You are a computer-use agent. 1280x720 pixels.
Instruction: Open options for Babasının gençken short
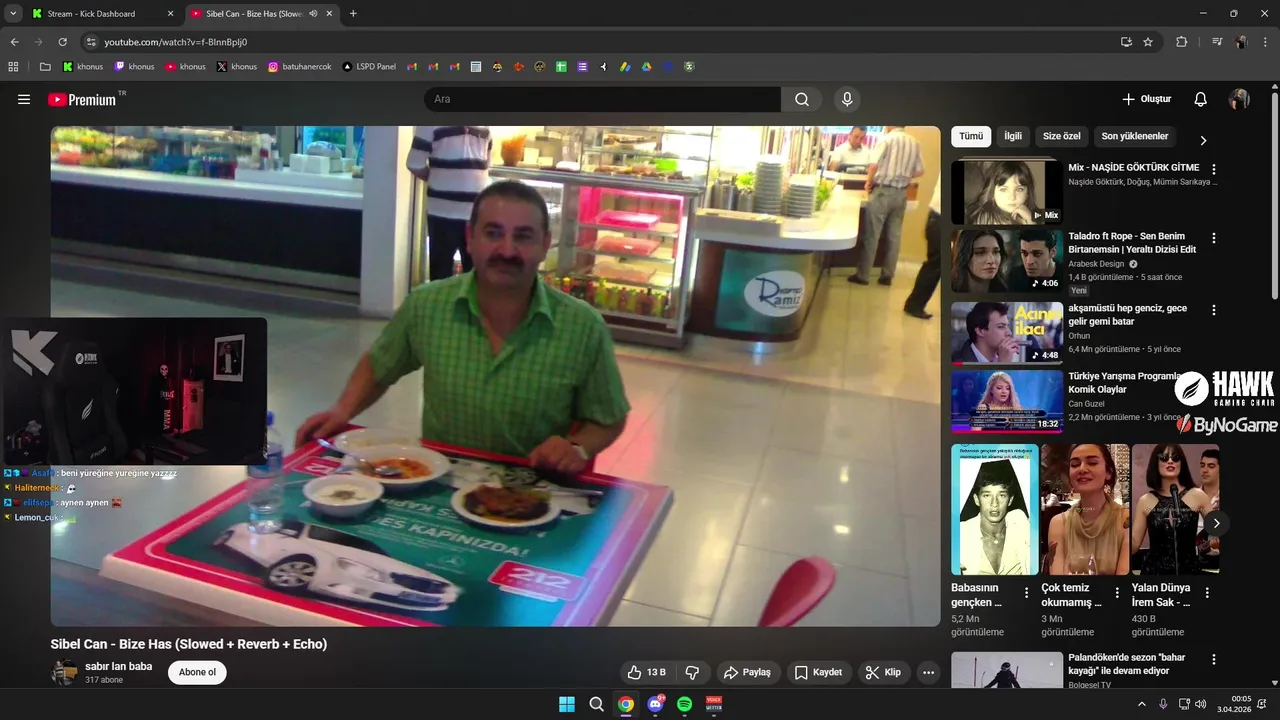tap(1026, 592)
